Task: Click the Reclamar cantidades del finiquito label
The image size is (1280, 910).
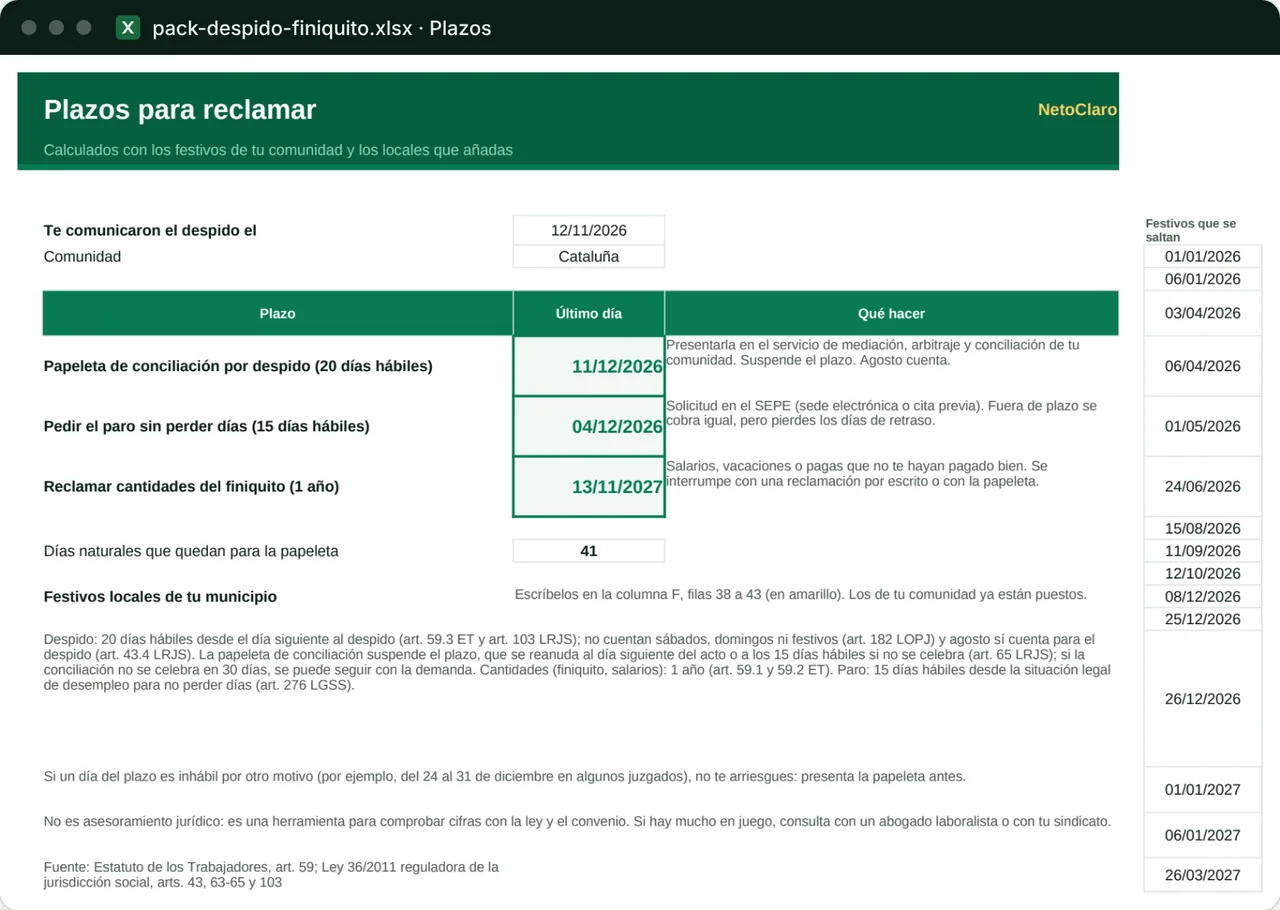Action: (192, 487)
